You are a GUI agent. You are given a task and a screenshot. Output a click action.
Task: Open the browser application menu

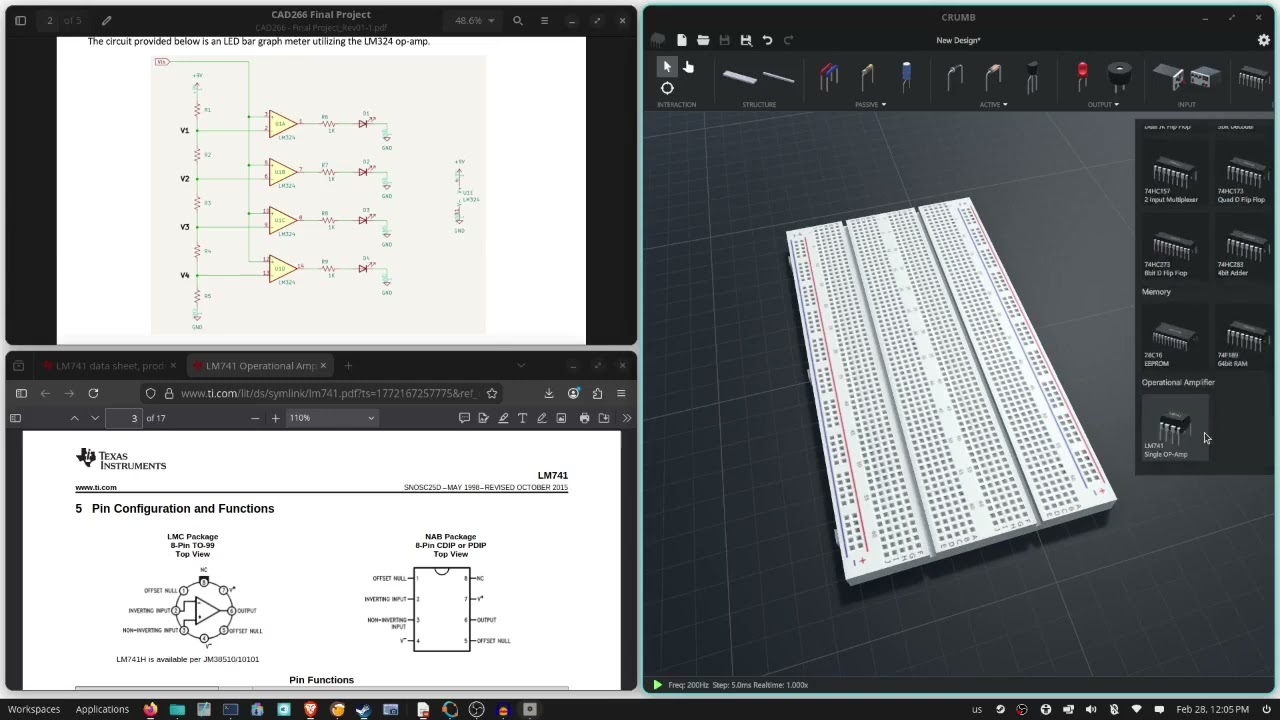coord(621,393)
